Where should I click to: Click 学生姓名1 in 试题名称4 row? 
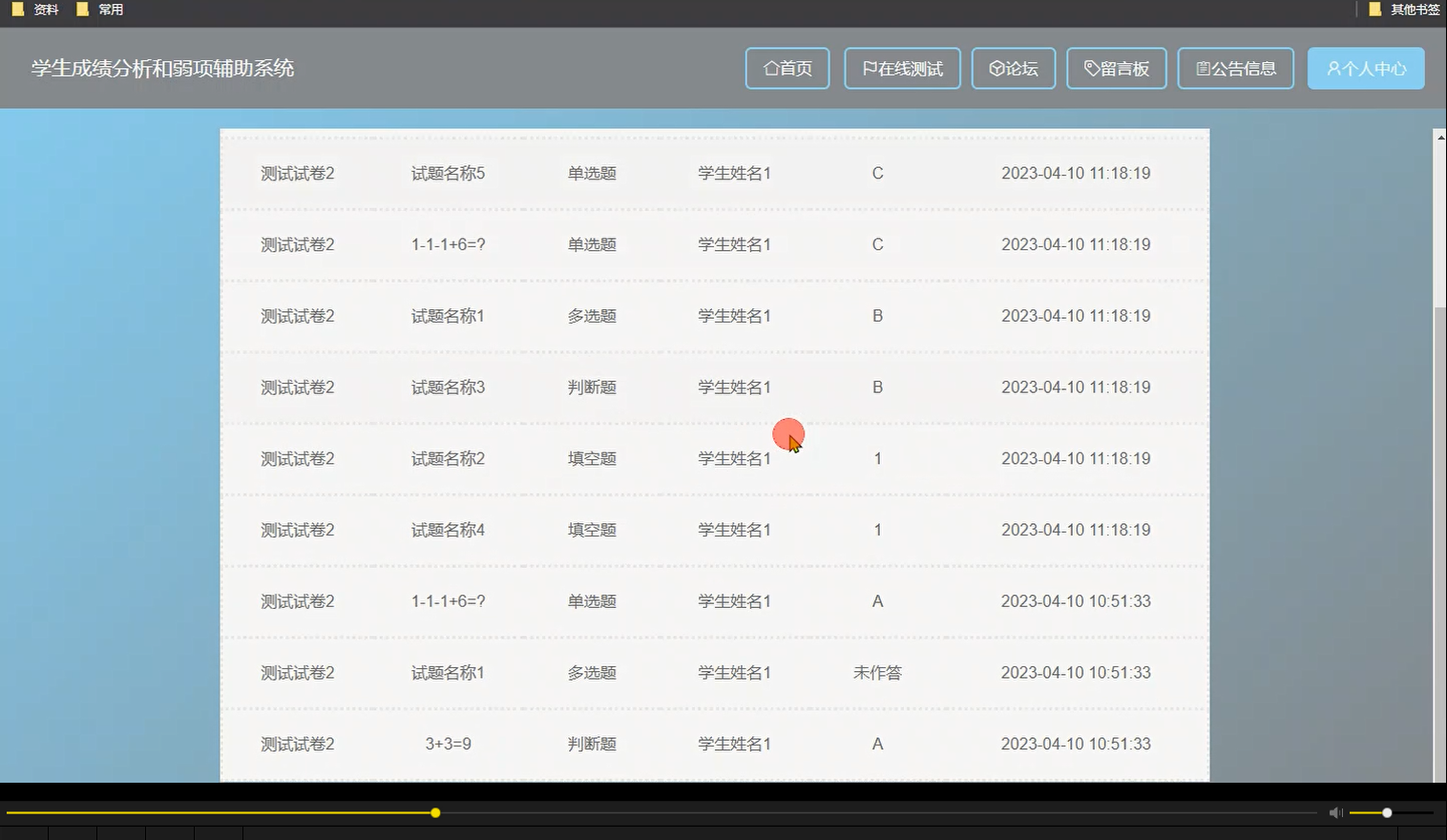point(734,530)
